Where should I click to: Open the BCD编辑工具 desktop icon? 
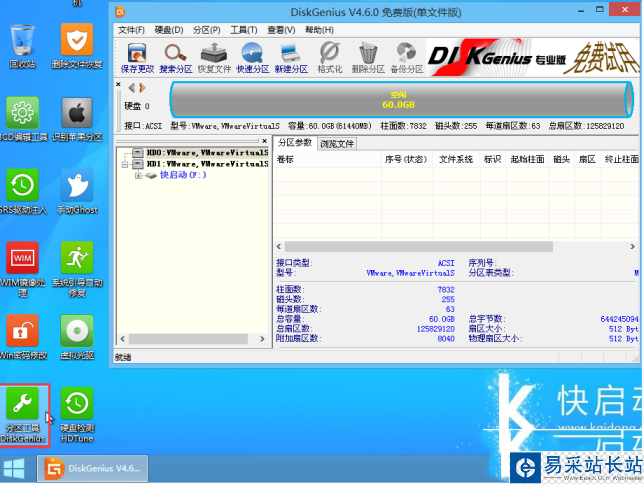pyautogui.click(x=22, y=119)
